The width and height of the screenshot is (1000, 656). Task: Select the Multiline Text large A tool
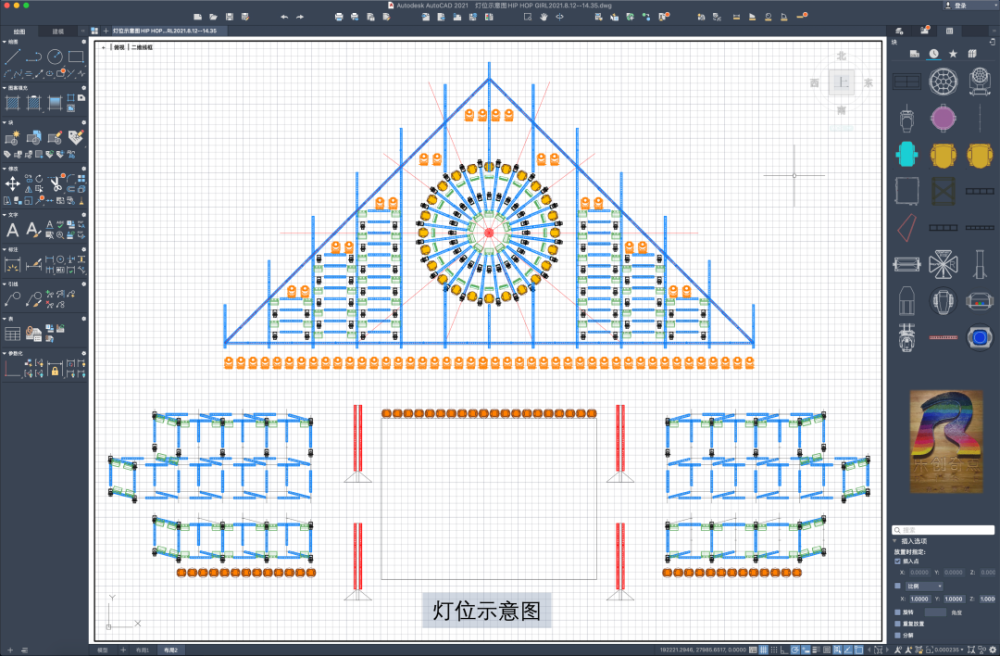click(12, 230)
